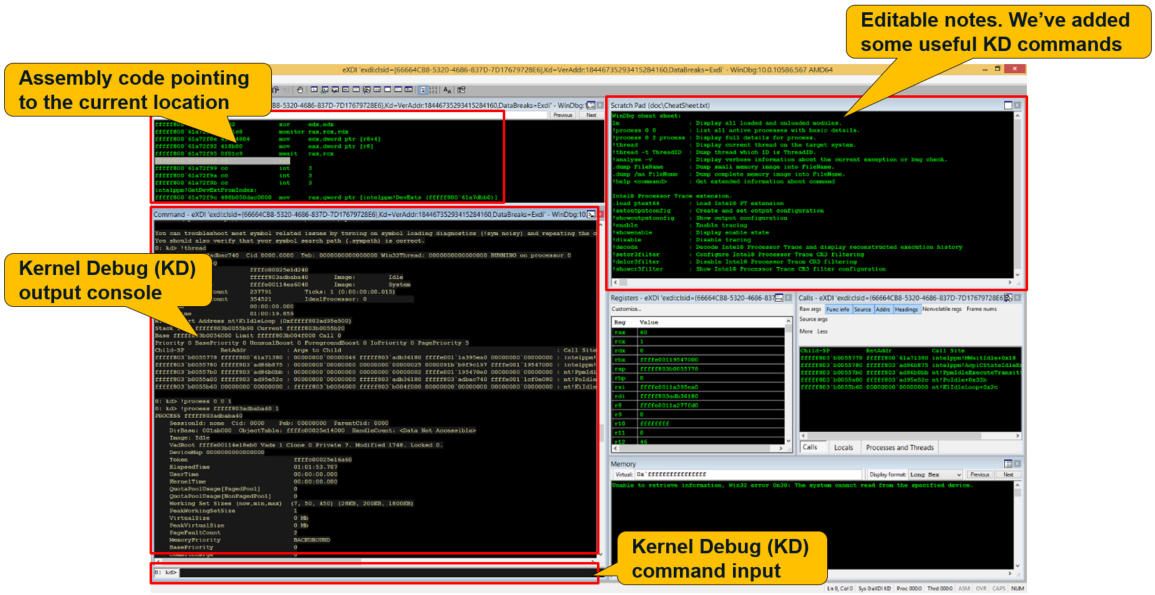Switch to the Locals tab
This screenshot has height=595, width=1155.
(x=843, y=447)
